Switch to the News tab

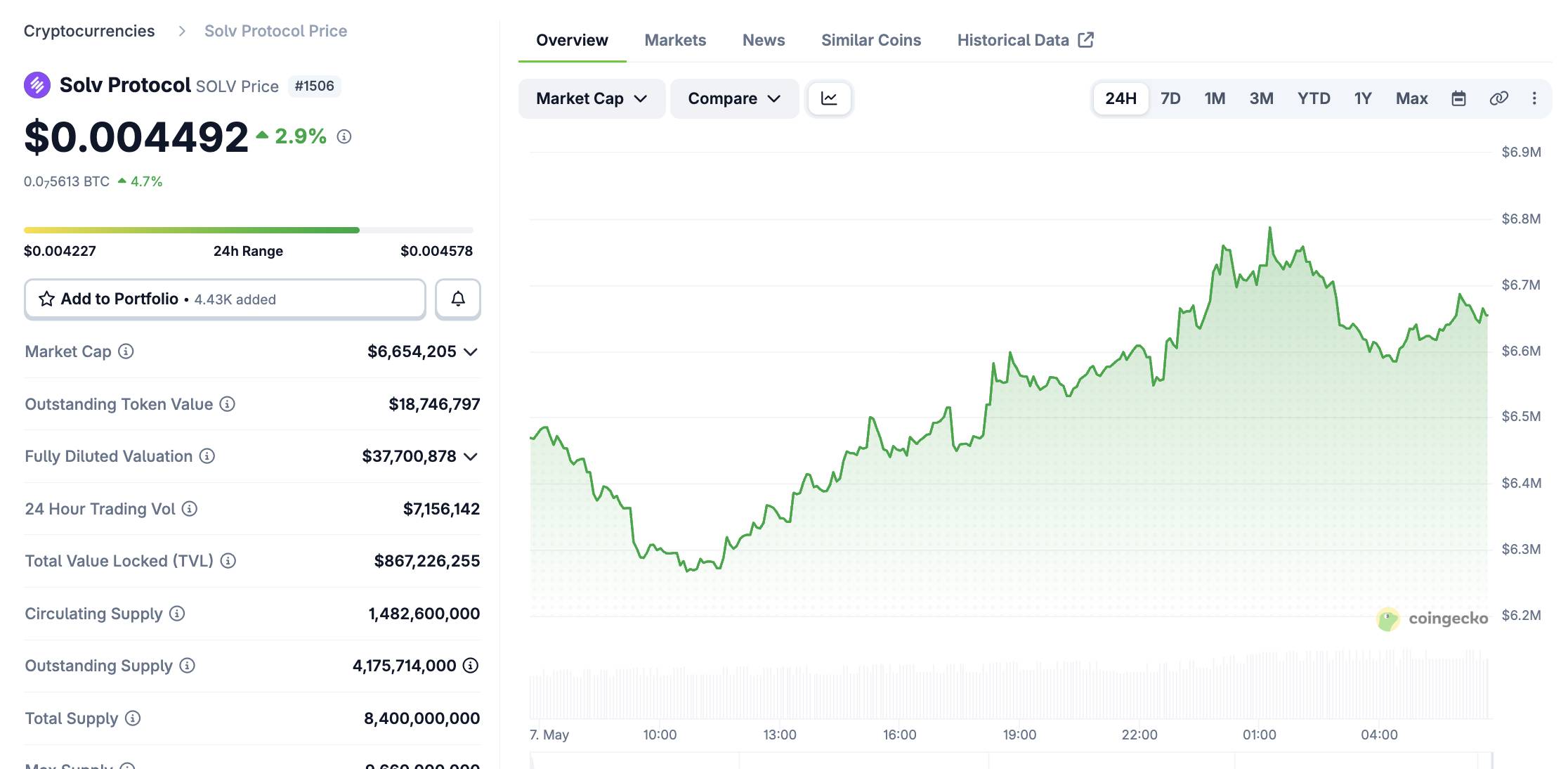click(x=764, y=40)
